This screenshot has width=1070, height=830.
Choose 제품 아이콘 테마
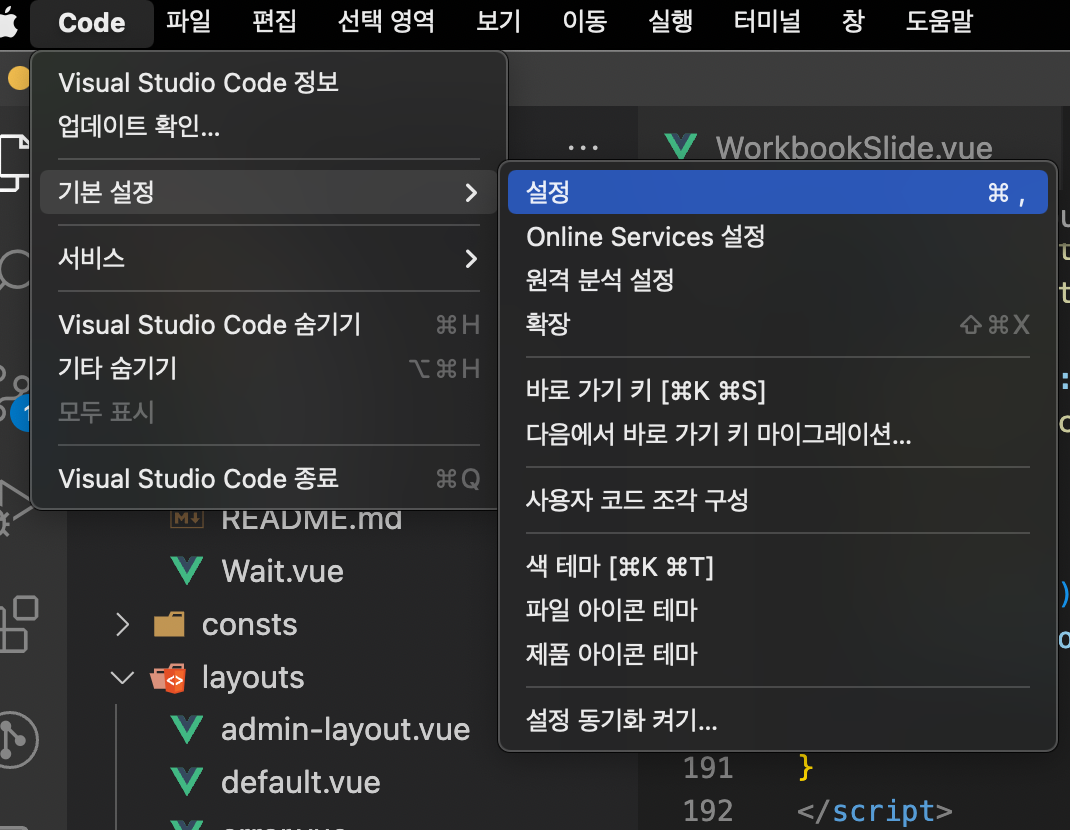(x=777, y=654)
